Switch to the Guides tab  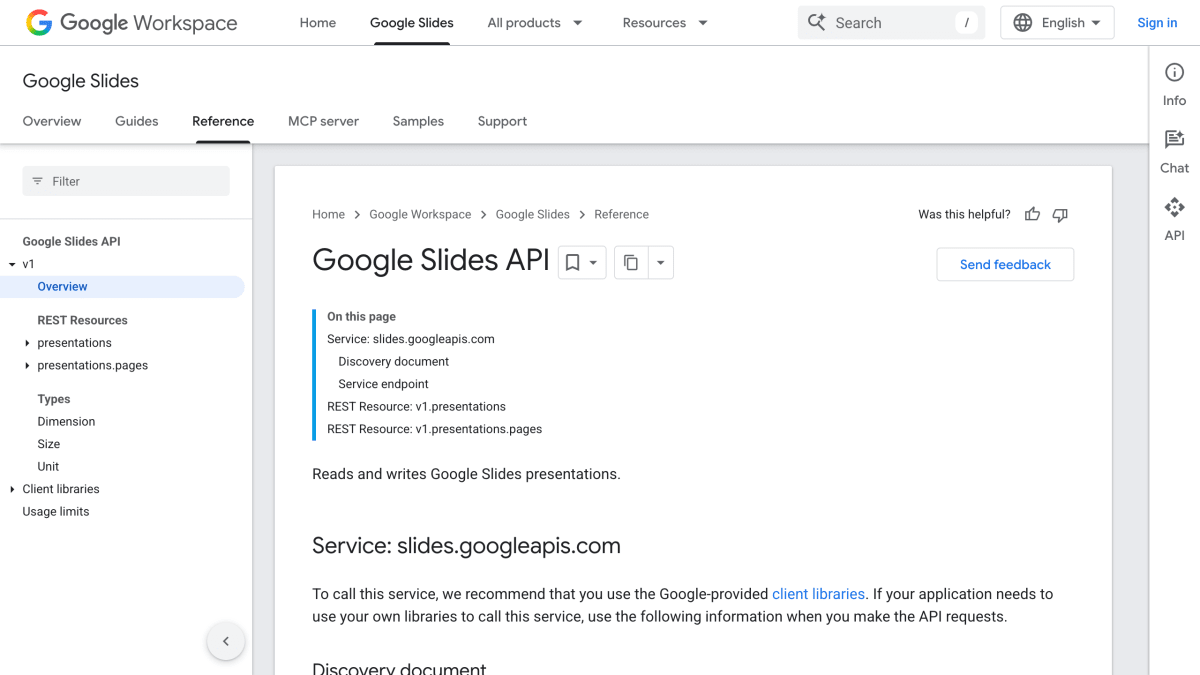pyautogui.click(x=137, y=121)
